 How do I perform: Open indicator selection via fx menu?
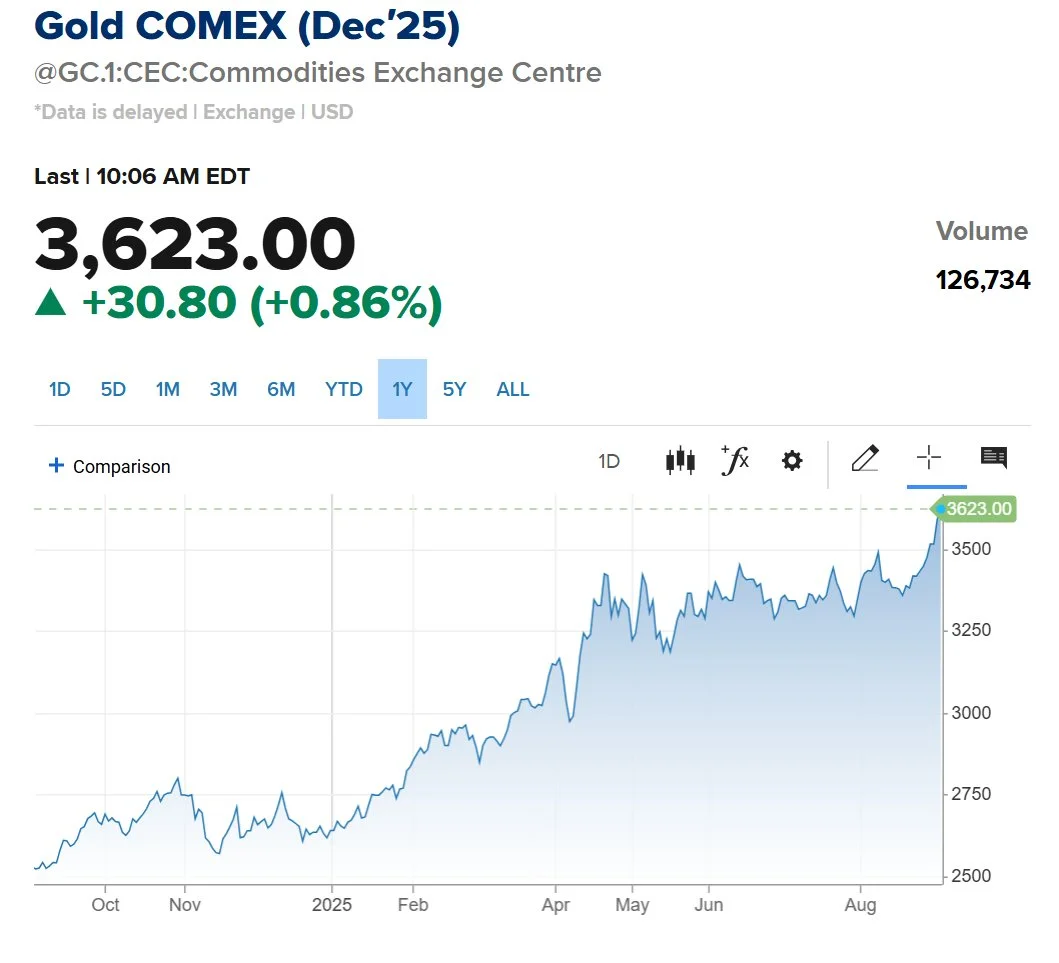tap(735, 460)
